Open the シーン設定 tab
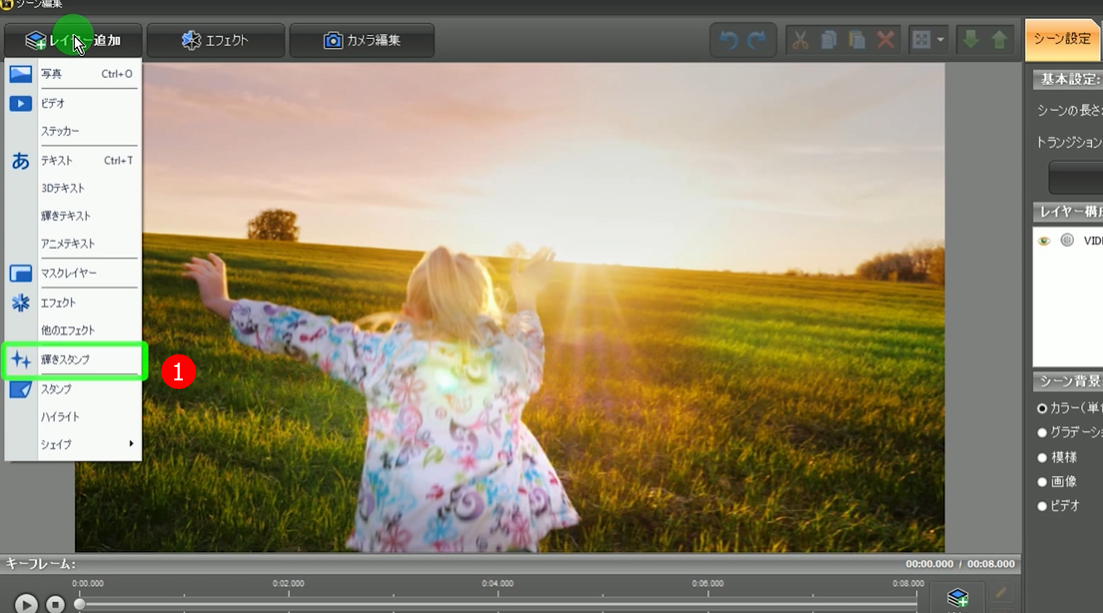This screenshot has width=1103, height=613. pos(1062,39)
